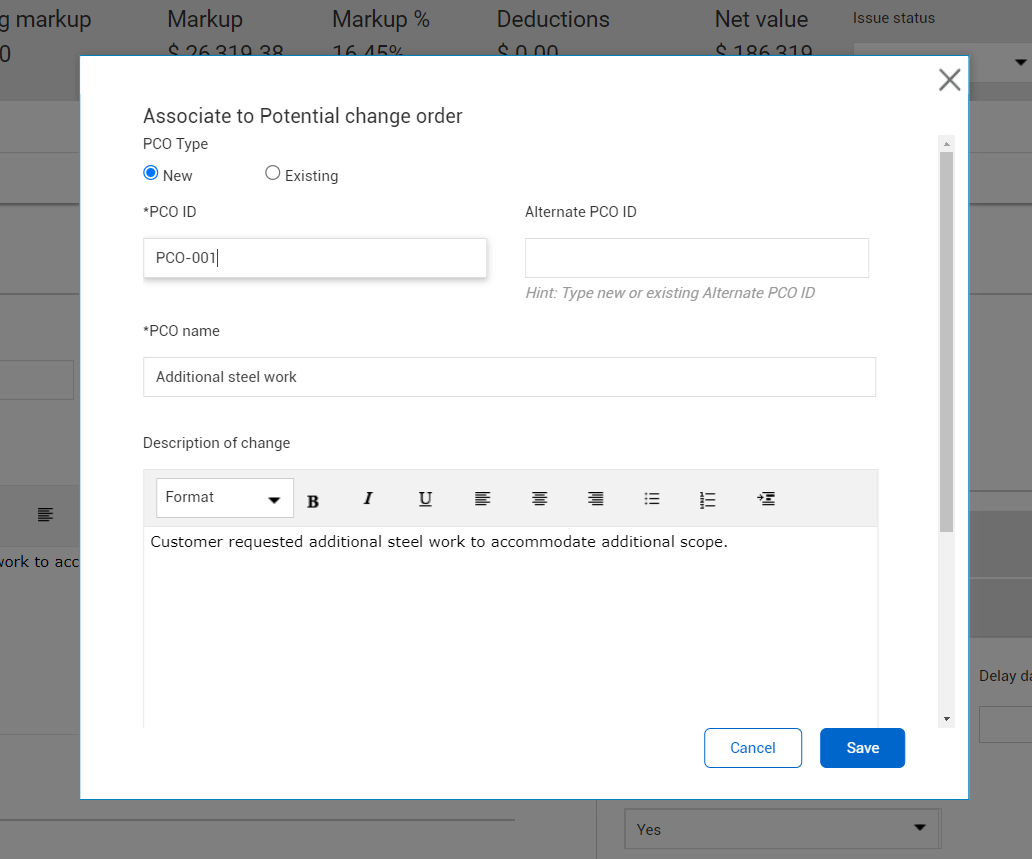Create a bulleted list in the description
This screenshot has width=1032, height=859.
[x=652, y=499]
